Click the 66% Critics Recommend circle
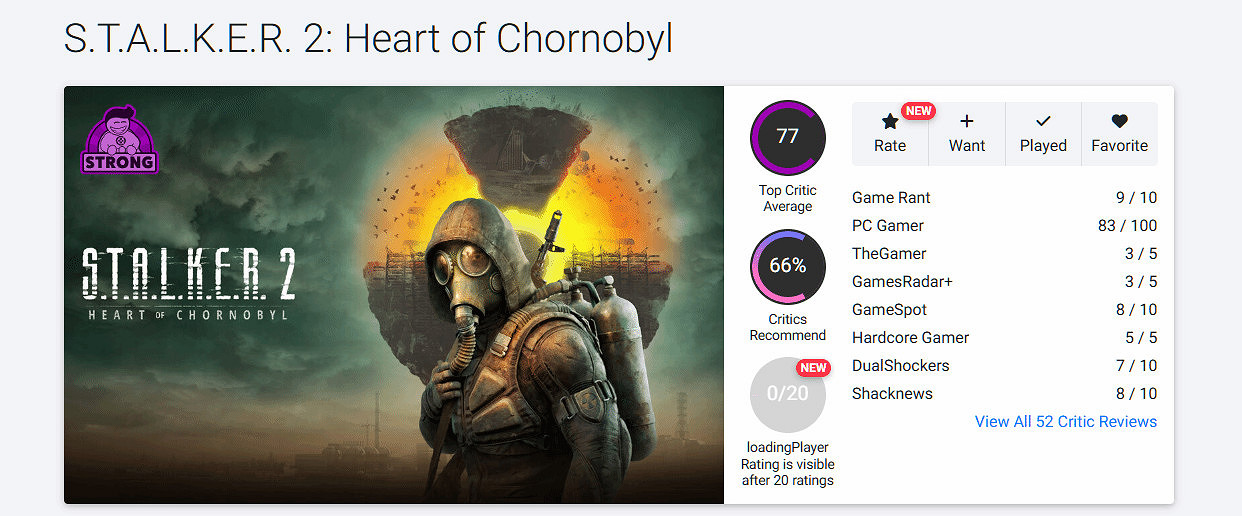This screenshot has width=1242, height=516. (x=787, y=266)
